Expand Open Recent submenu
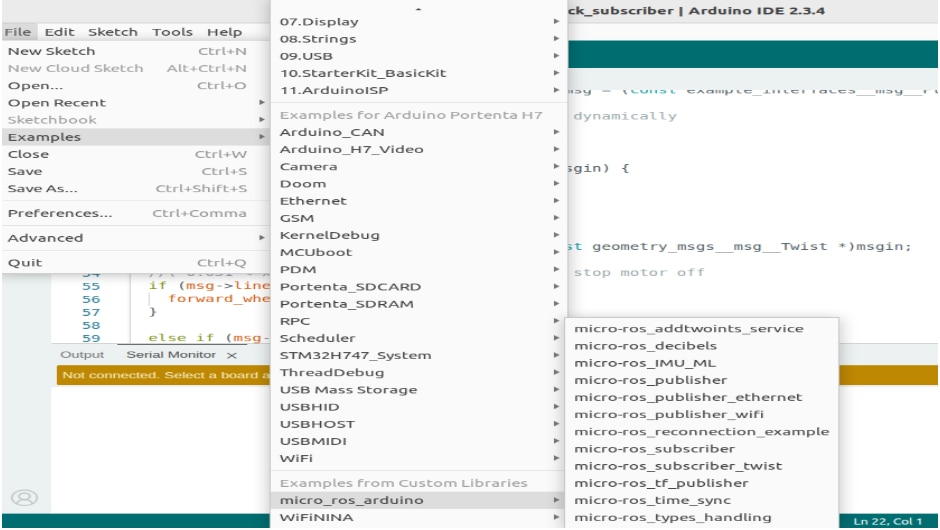 (135, 103)
